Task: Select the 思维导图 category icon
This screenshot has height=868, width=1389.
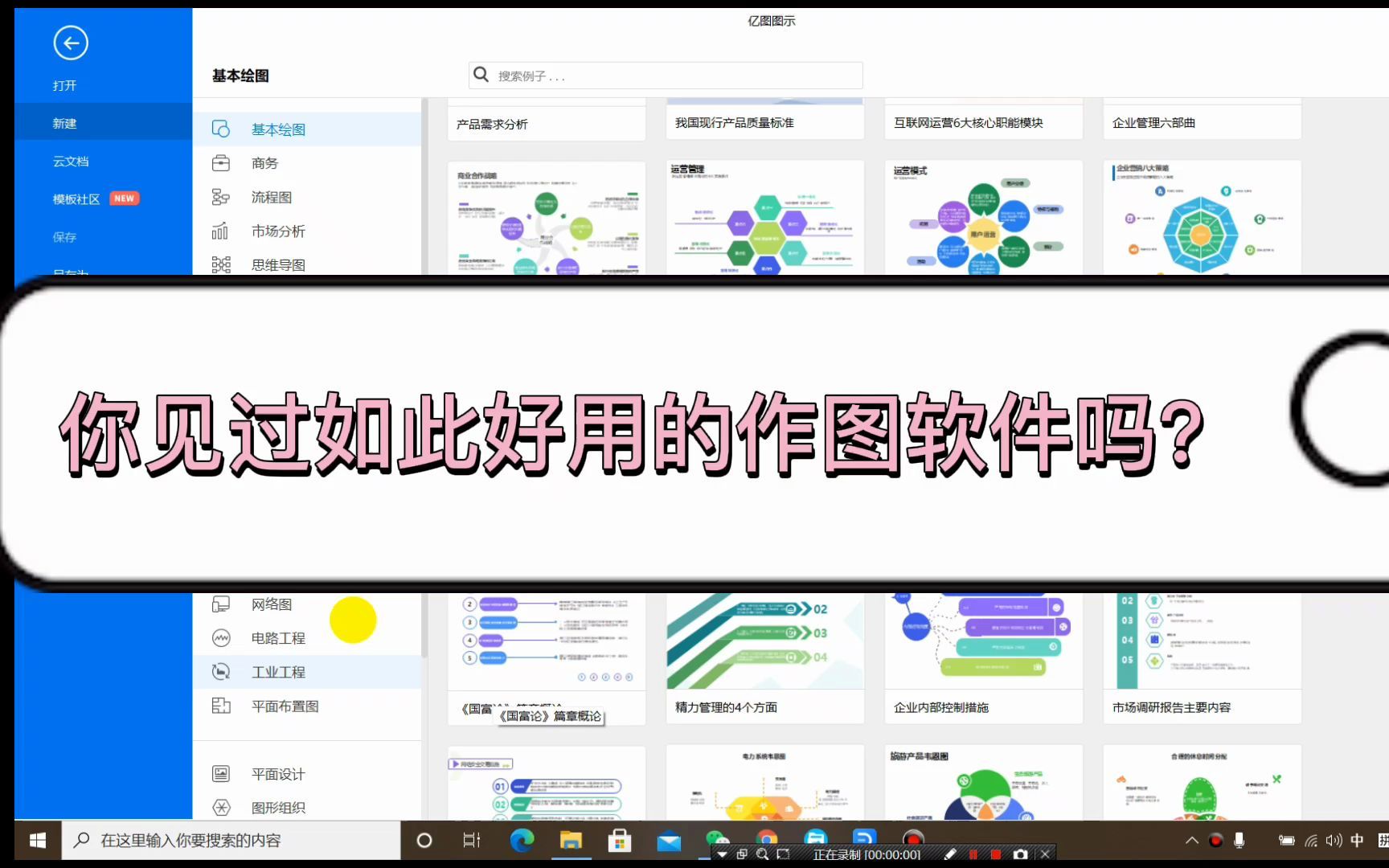Action: click(220, 264)
